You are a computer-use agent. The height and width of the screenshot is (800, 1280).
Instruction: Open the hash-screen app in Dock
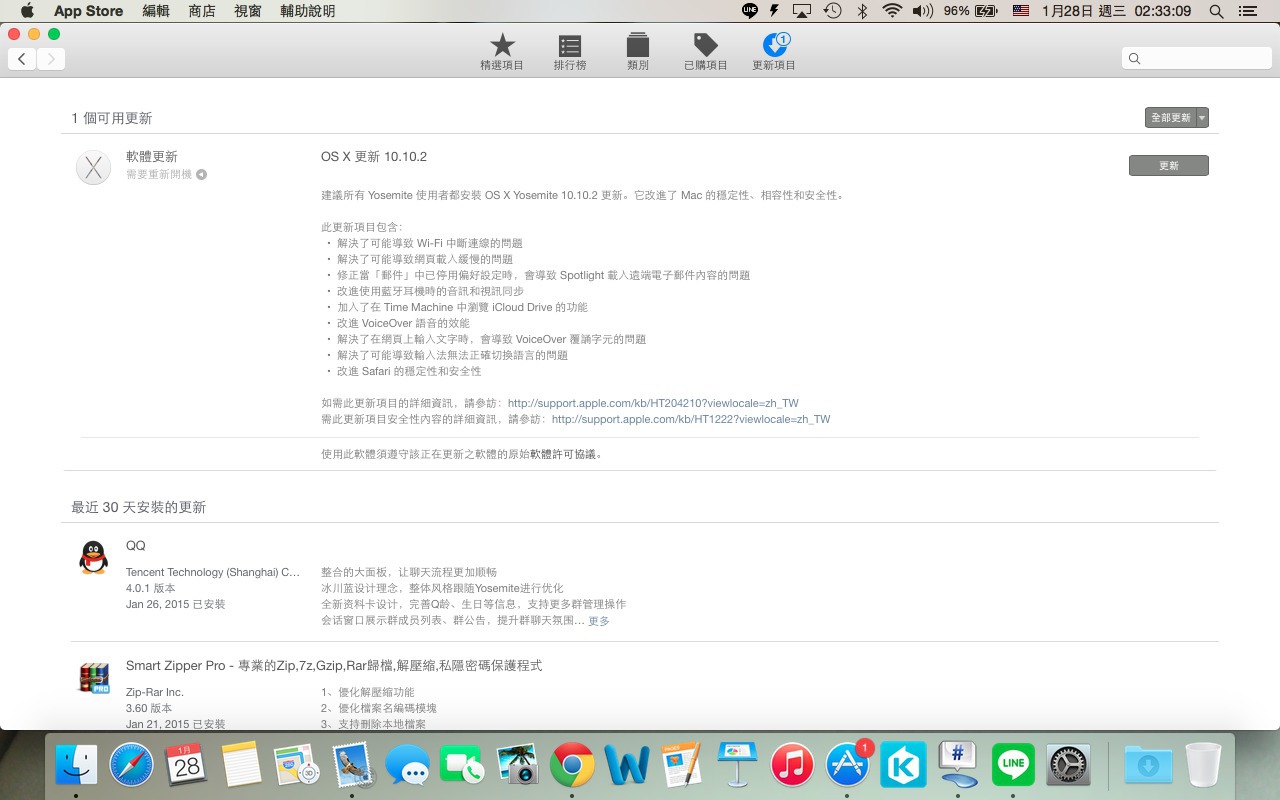[958, 766]
